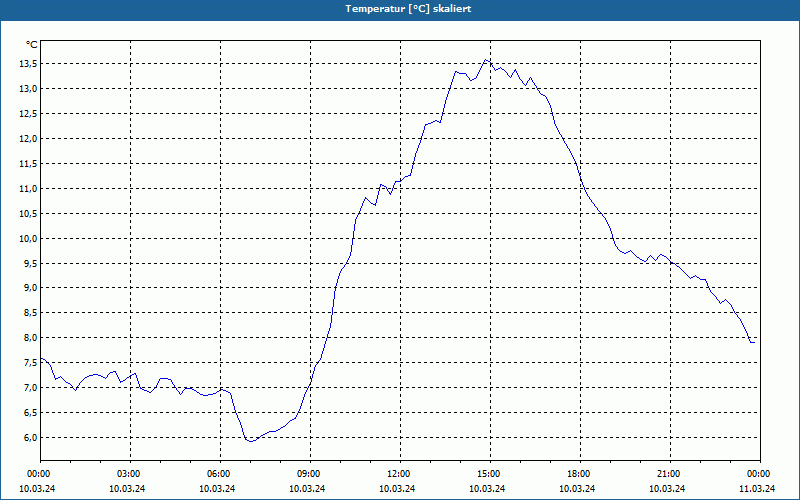
Task: Click the 21:00 time axis label
Action: (670, 473)
